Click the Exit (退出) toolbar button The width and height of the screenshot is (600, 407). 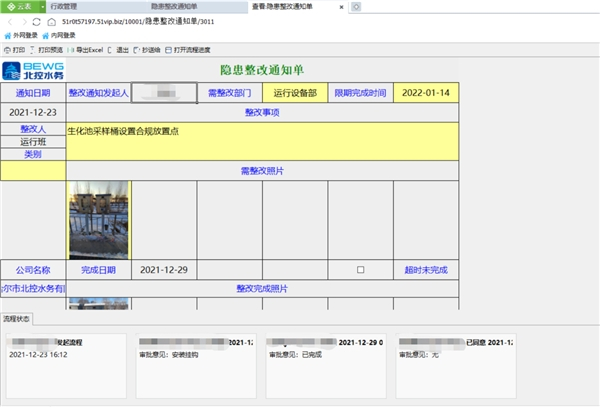tap(120, 49)
